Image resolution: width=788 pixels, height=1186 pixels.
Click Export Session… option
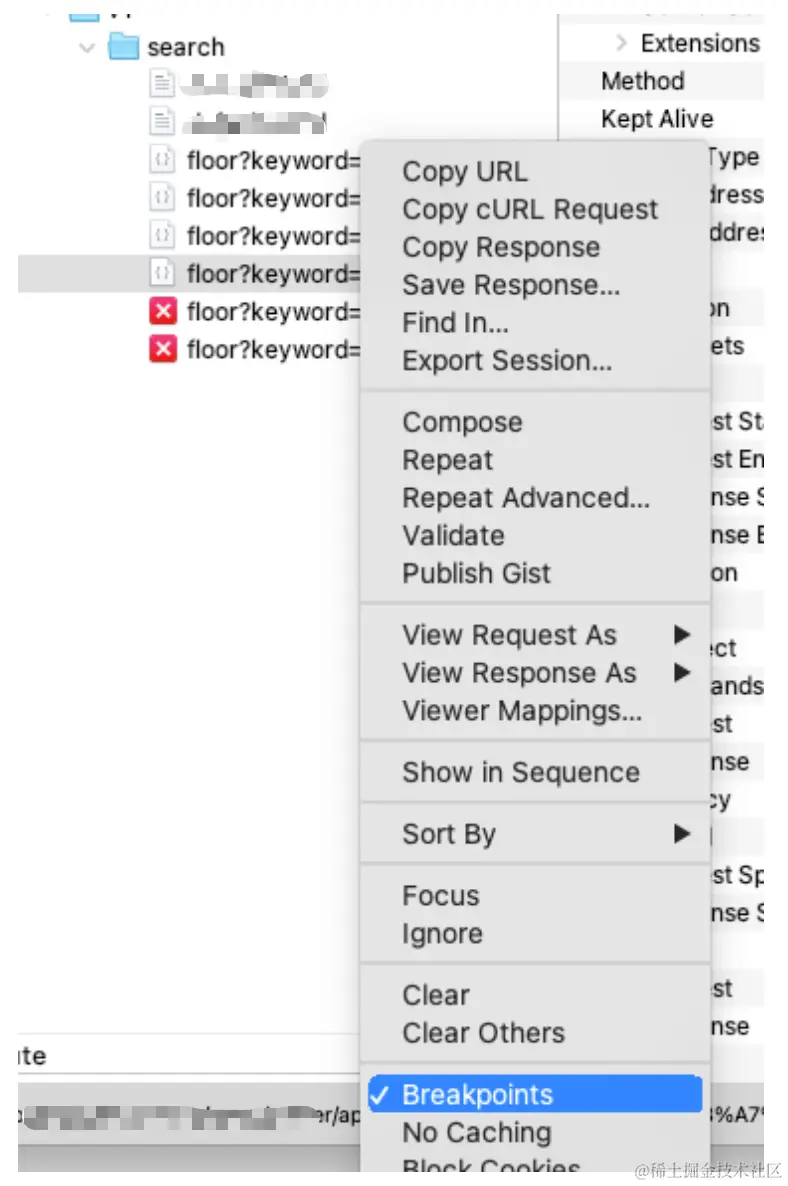point(507,360)
